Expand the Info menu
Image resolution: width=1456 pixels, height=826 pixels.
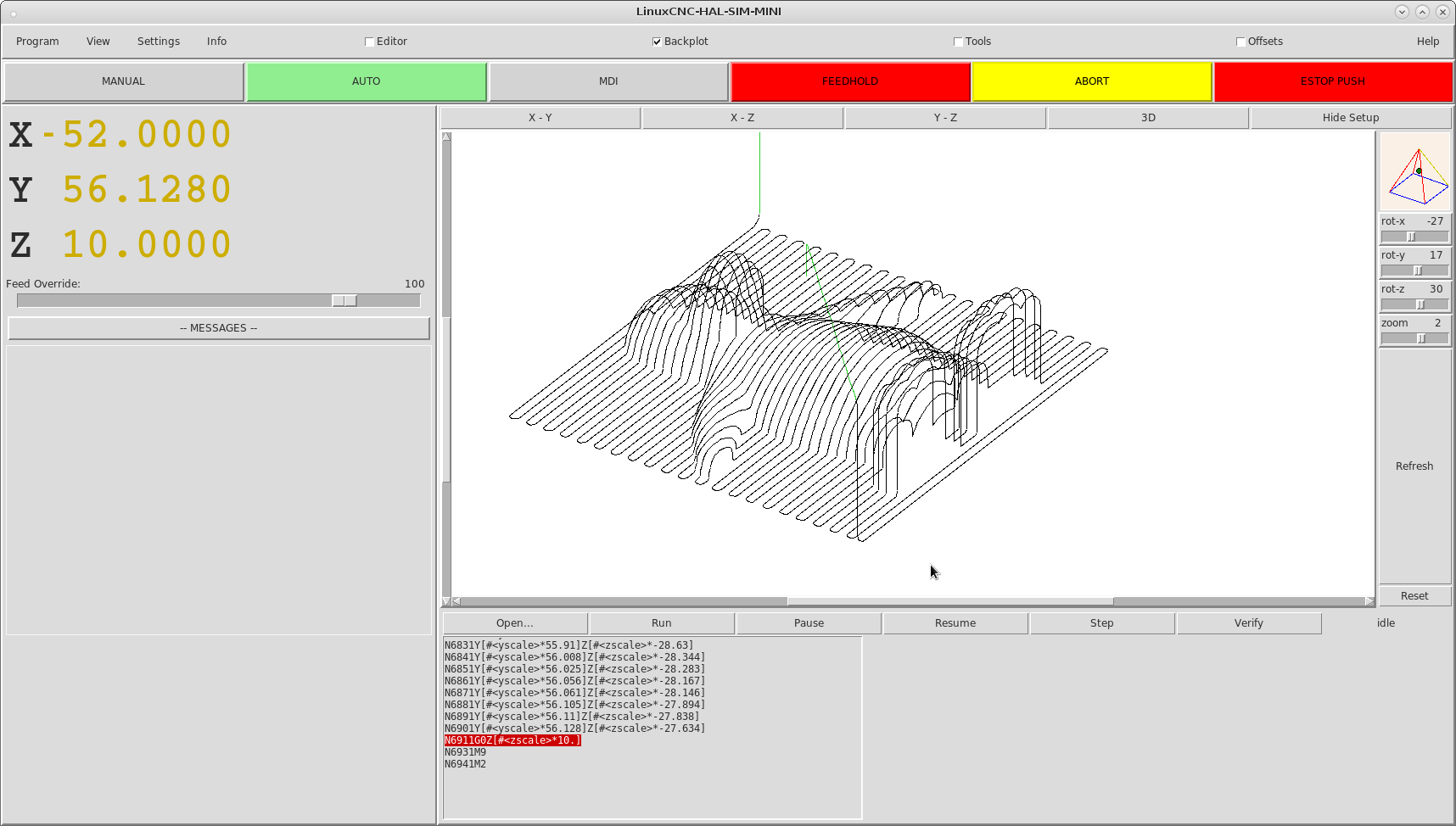click(x=216, y=42)
